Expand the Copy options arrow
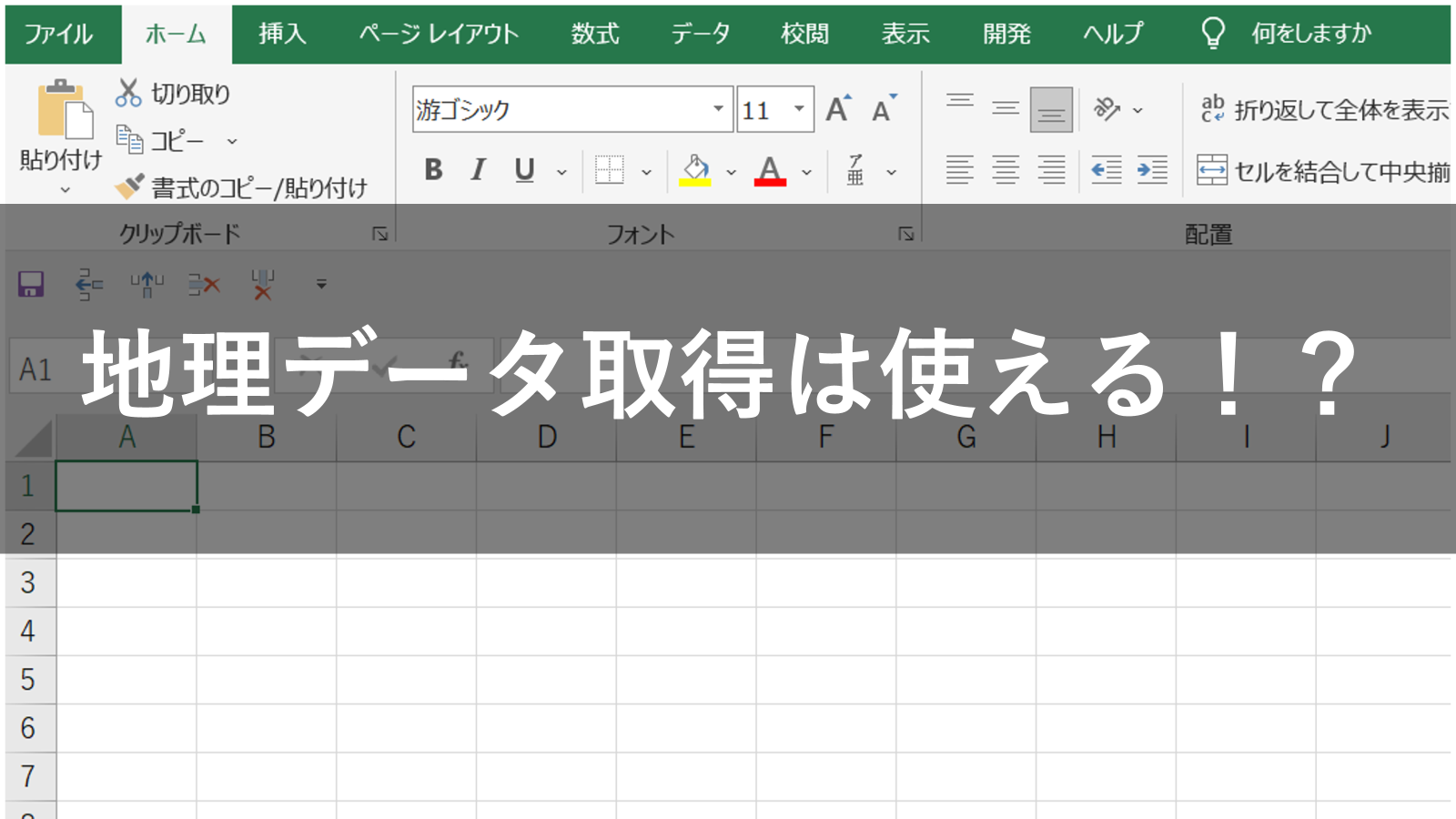Screen dimensions: 1456x819 coord(232,141)
